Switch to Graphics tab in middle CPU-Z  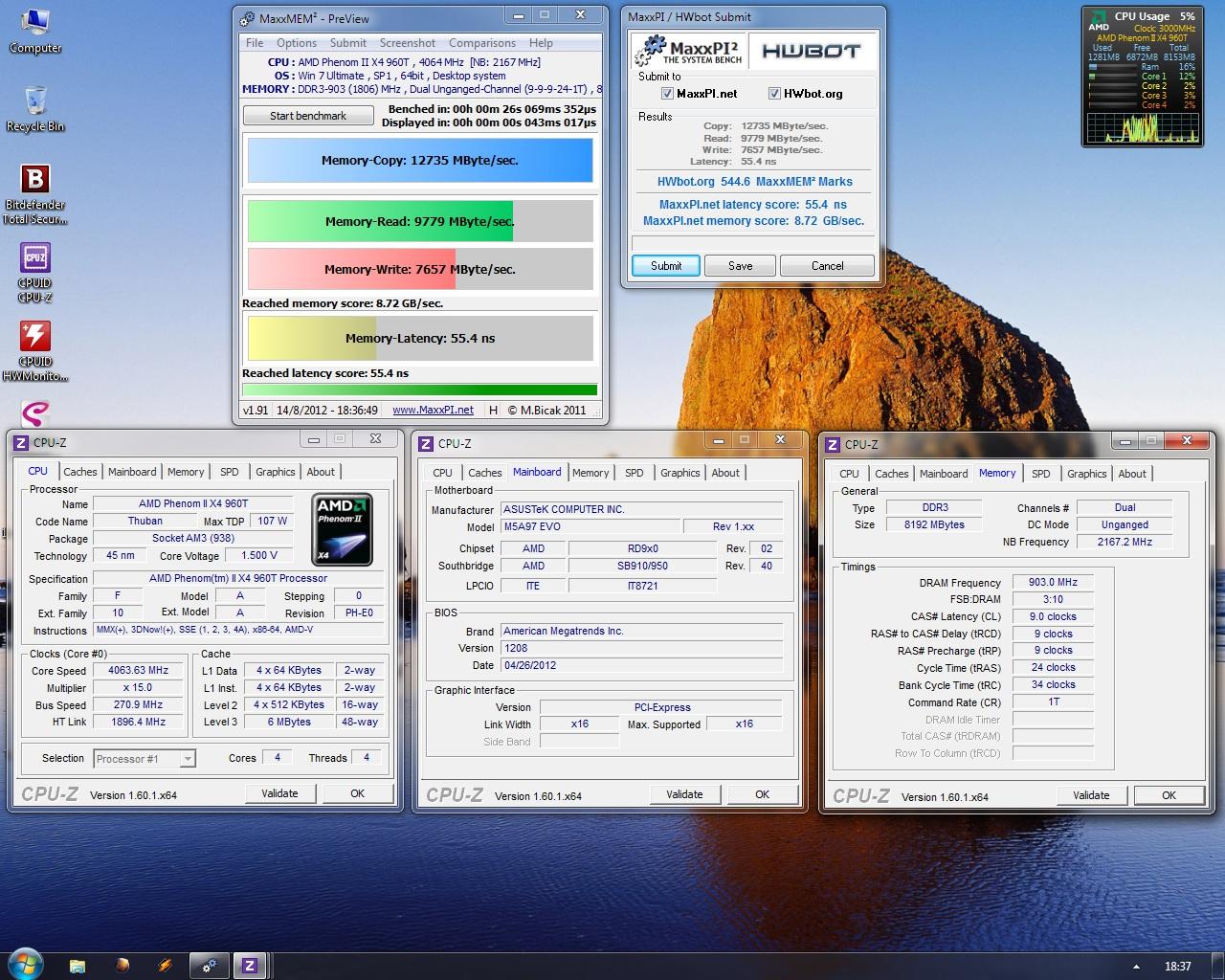[680, 473]
